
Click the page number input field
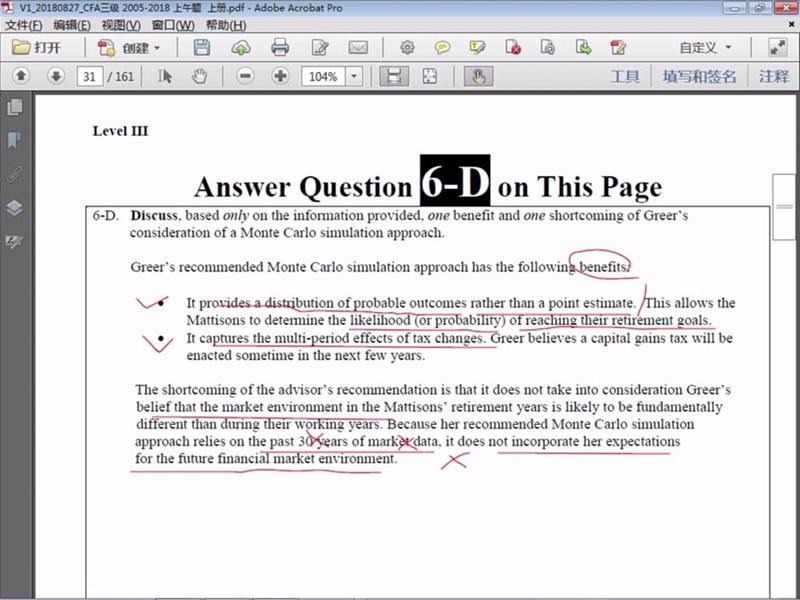coord(90,77)
